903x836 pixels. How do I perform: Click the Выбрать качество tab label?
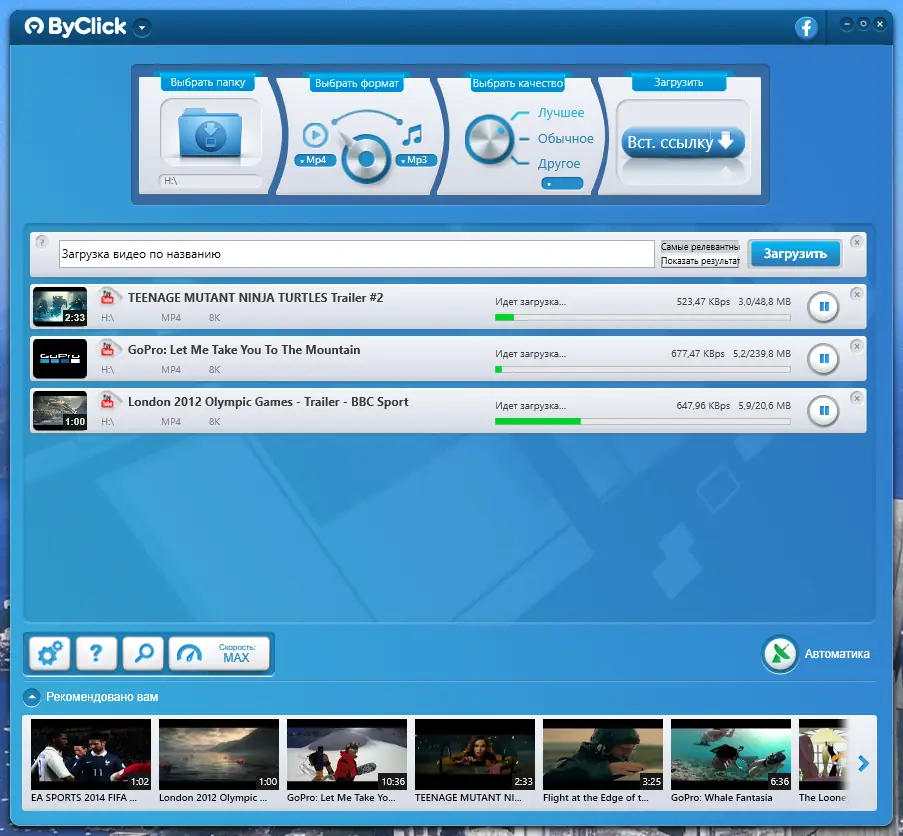coord(518,83)
